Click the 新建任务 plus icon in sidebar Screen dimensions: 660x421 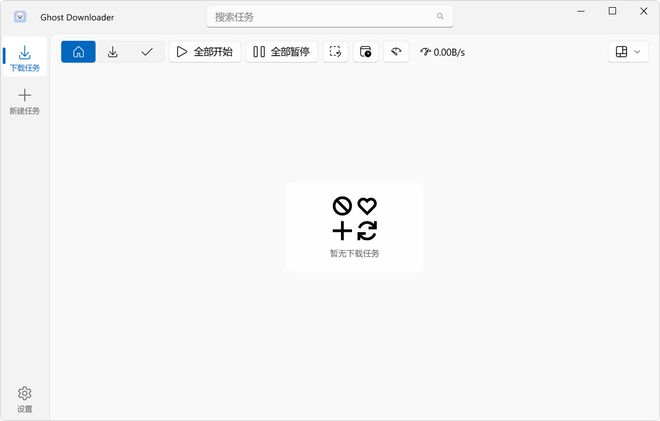coord(24,96)
